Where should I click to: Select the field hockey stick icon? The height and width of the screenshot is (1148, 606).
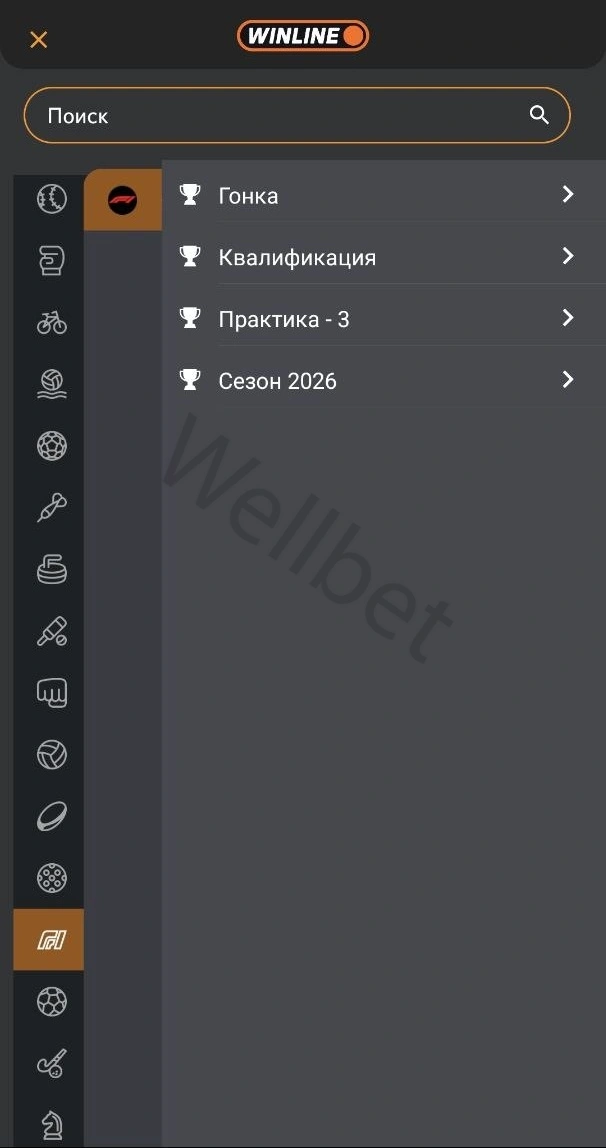pos(52,1063)
